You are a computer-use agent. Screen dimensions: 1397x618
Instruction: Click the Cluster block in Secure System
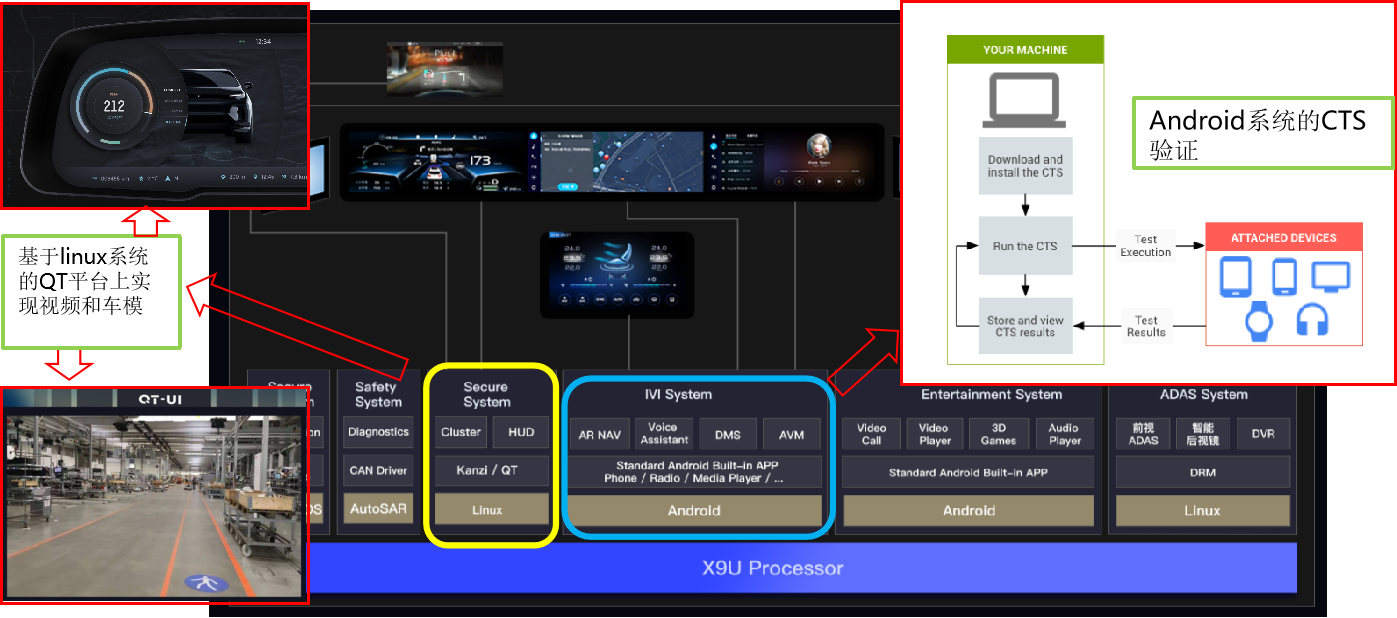(x=461, y=432)
